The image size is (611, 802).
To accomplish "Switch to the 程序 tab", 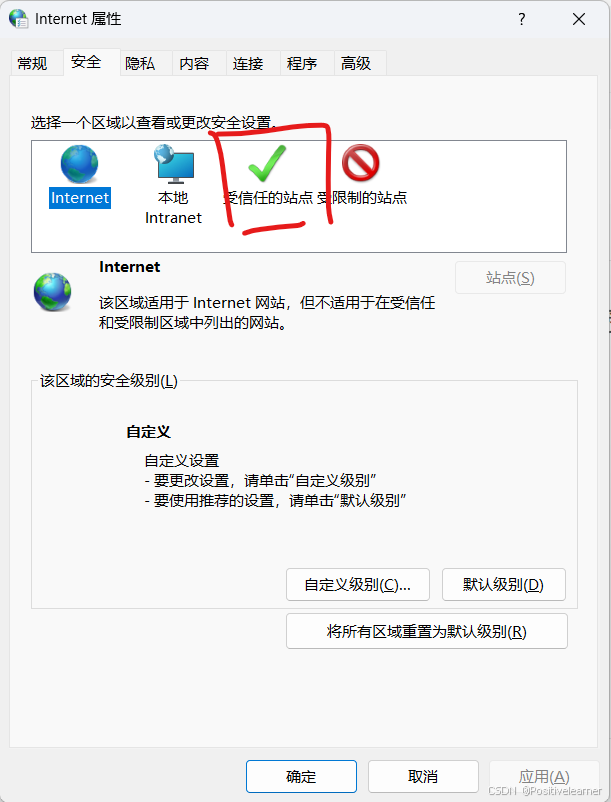I will coord(302,63).
